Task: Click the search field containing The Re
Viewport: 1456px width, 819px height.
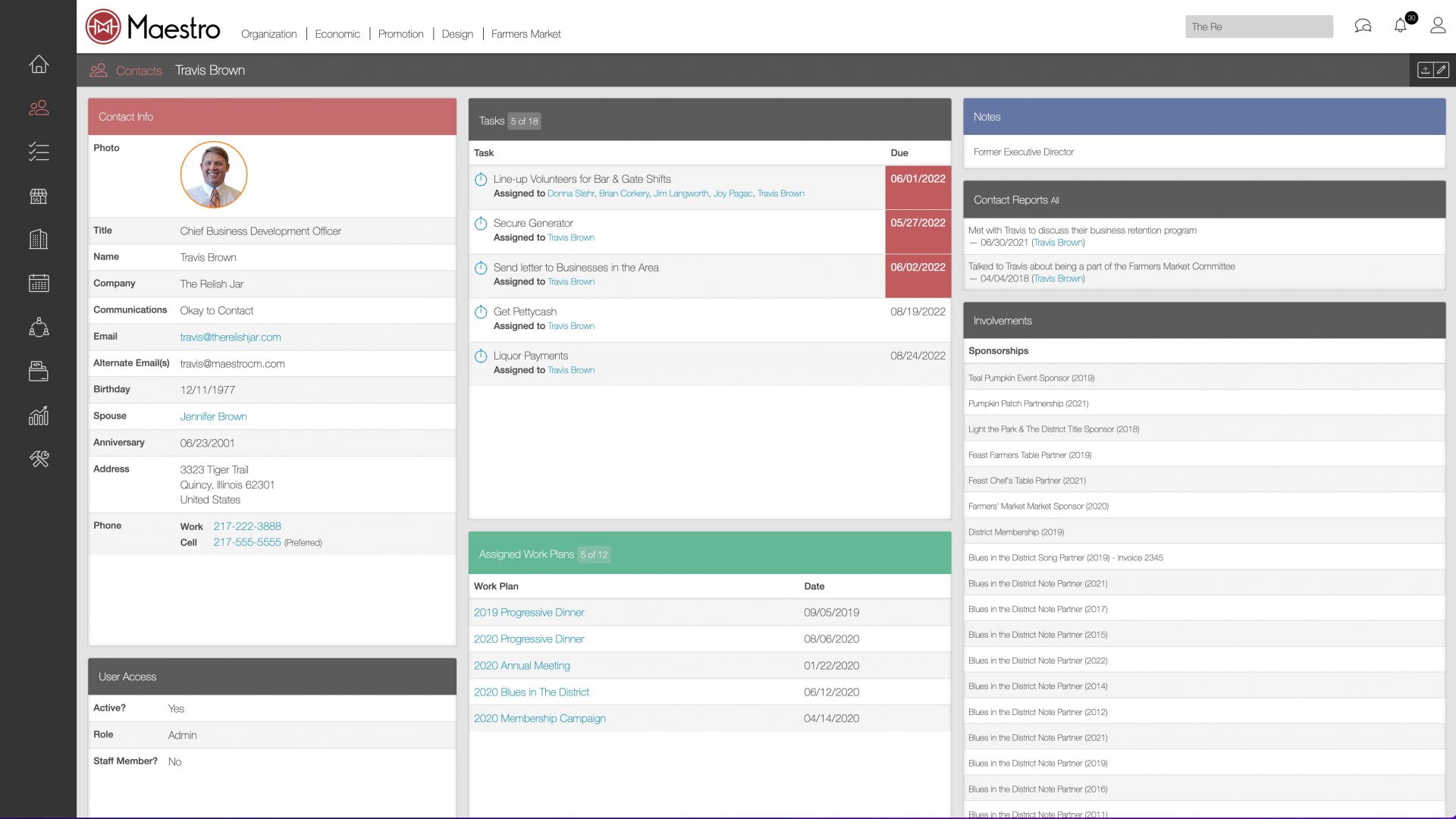Action: (x=1259, y=27)
